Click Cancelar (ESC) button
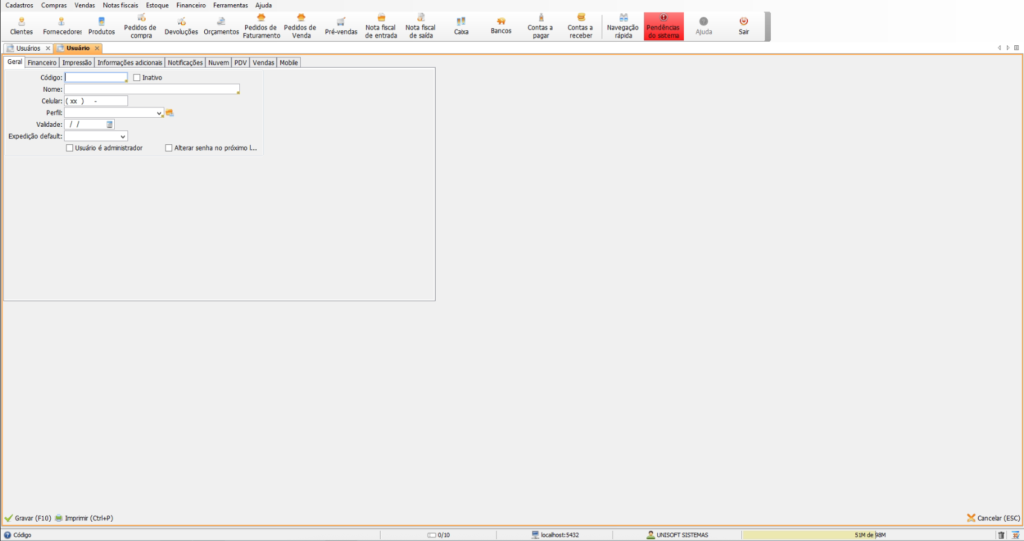Screen dimensions: 1024x541 [993, 518]
